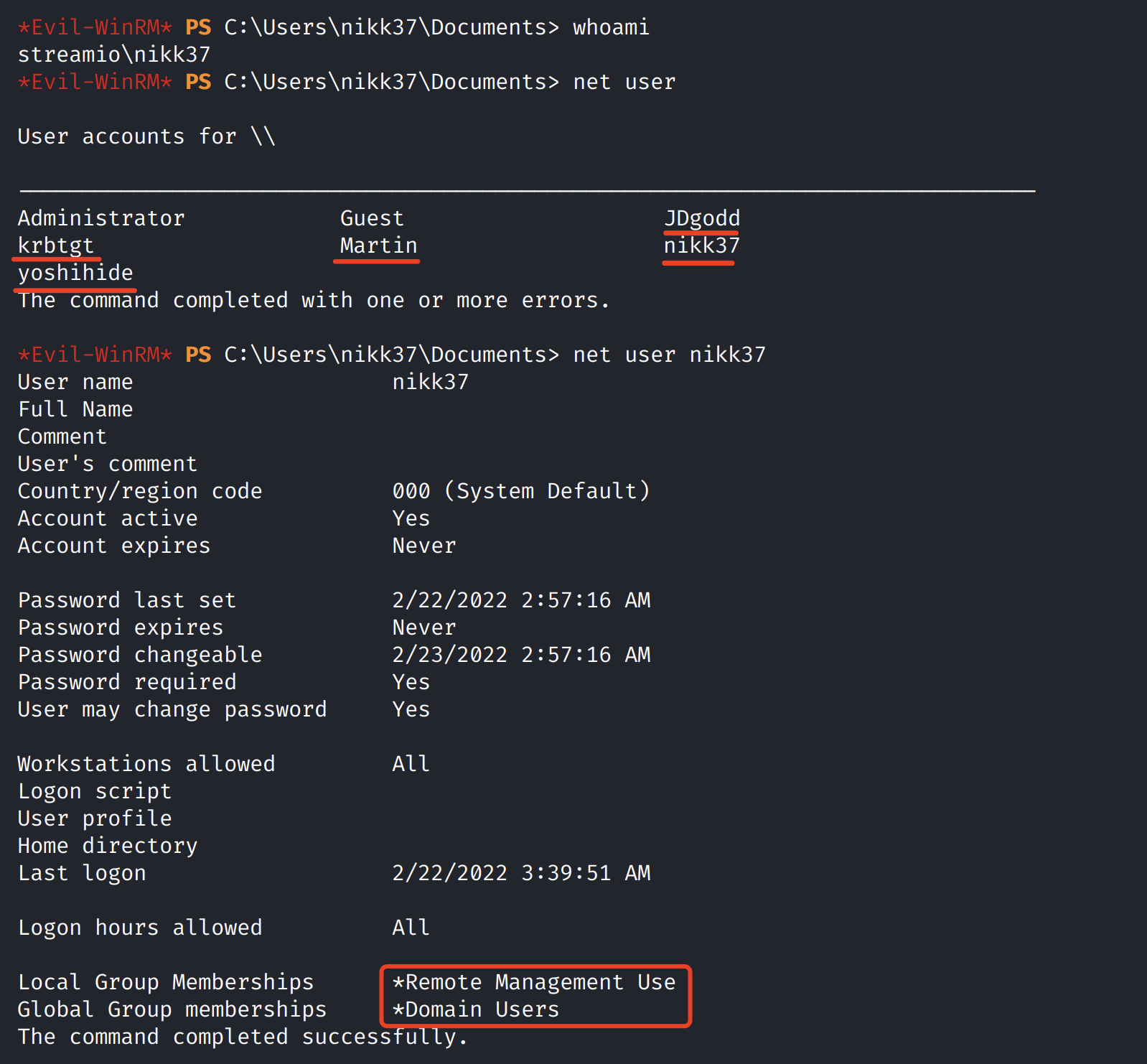Click the Password last set timestamp
Screen dimensions: 1147x1064
click(x=520, y=600)
